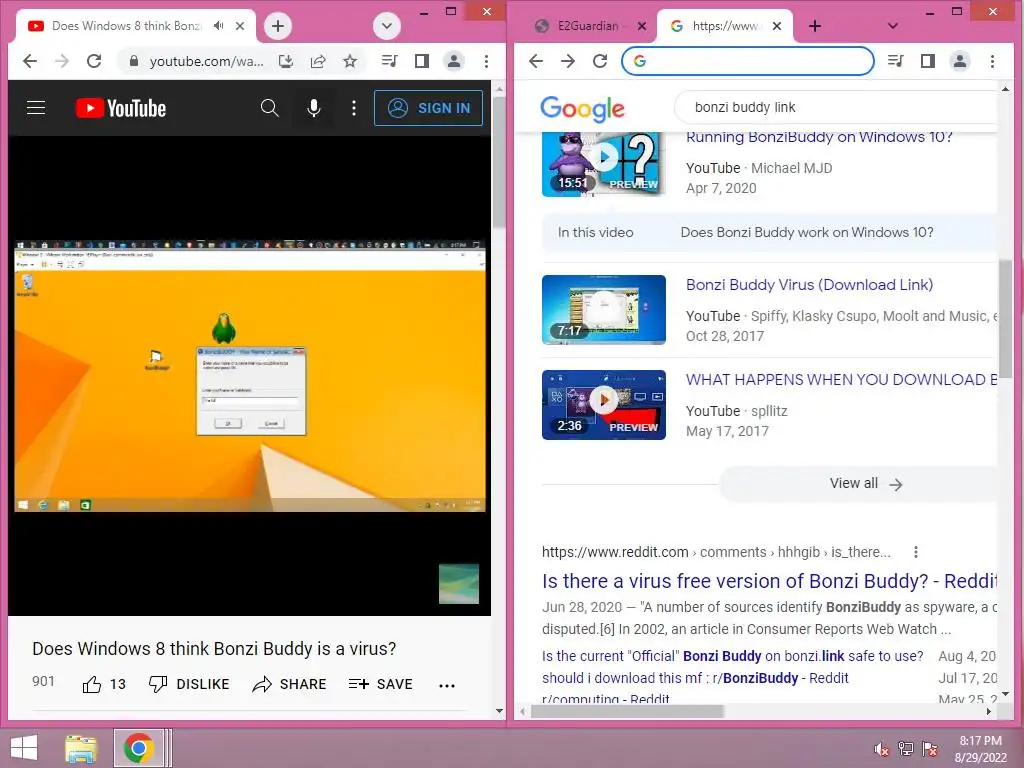Click SAVE to add video to playlist

pyautogui.click(x=381, y=684)
